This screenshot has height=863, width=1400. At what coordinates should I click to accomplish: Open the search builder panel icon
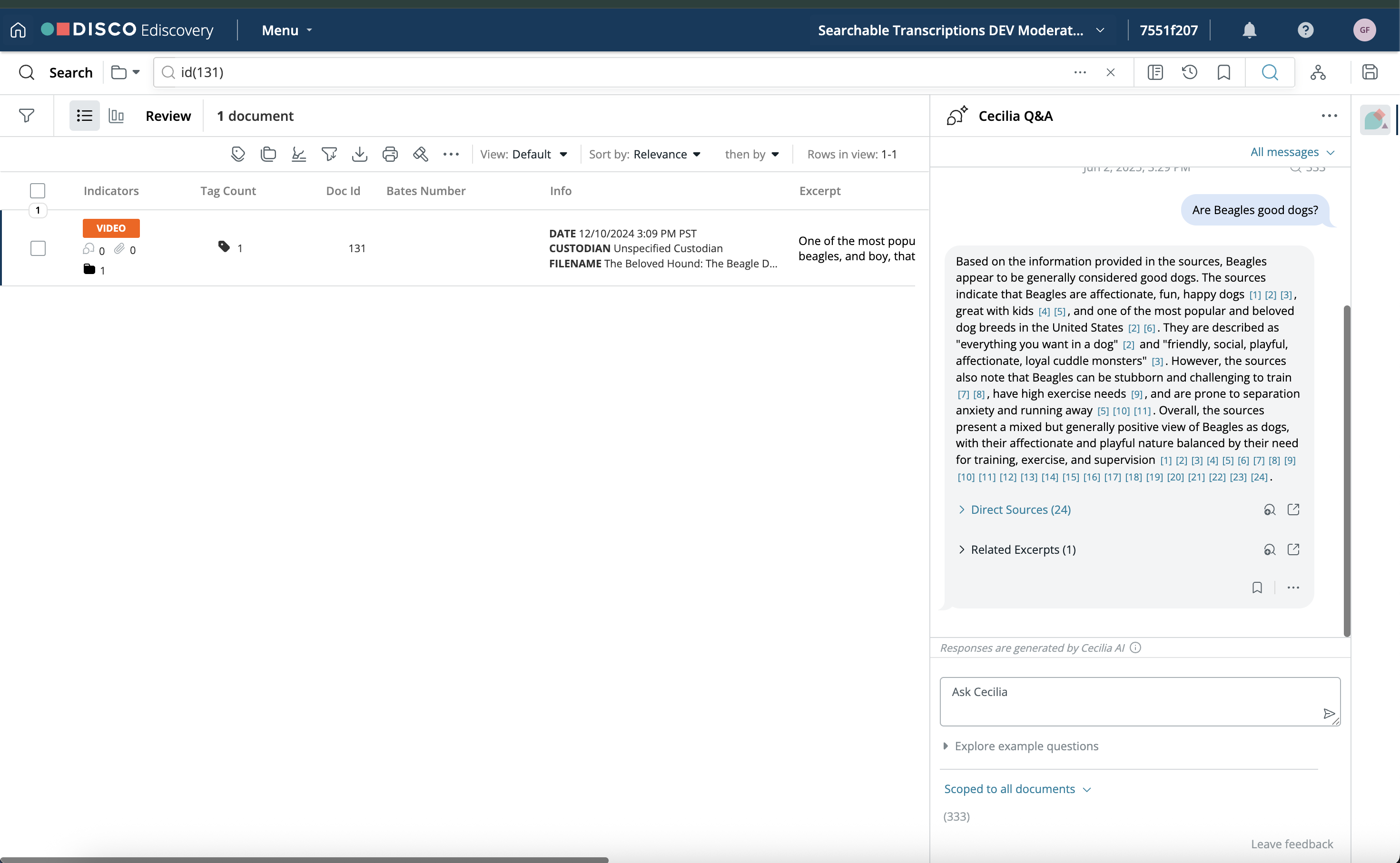tap(1155, 72)
